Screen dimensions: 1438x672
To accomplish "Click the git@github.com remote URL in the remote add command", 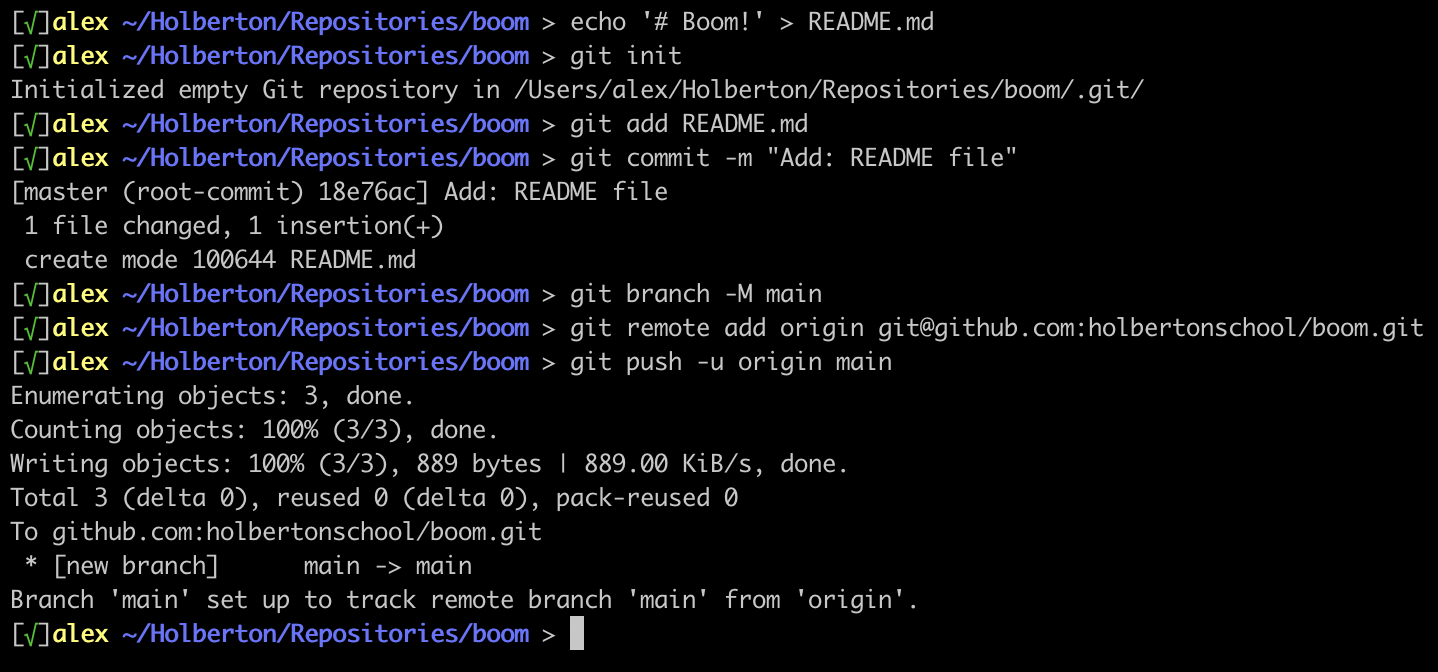I will click(x=1150, y=328).
